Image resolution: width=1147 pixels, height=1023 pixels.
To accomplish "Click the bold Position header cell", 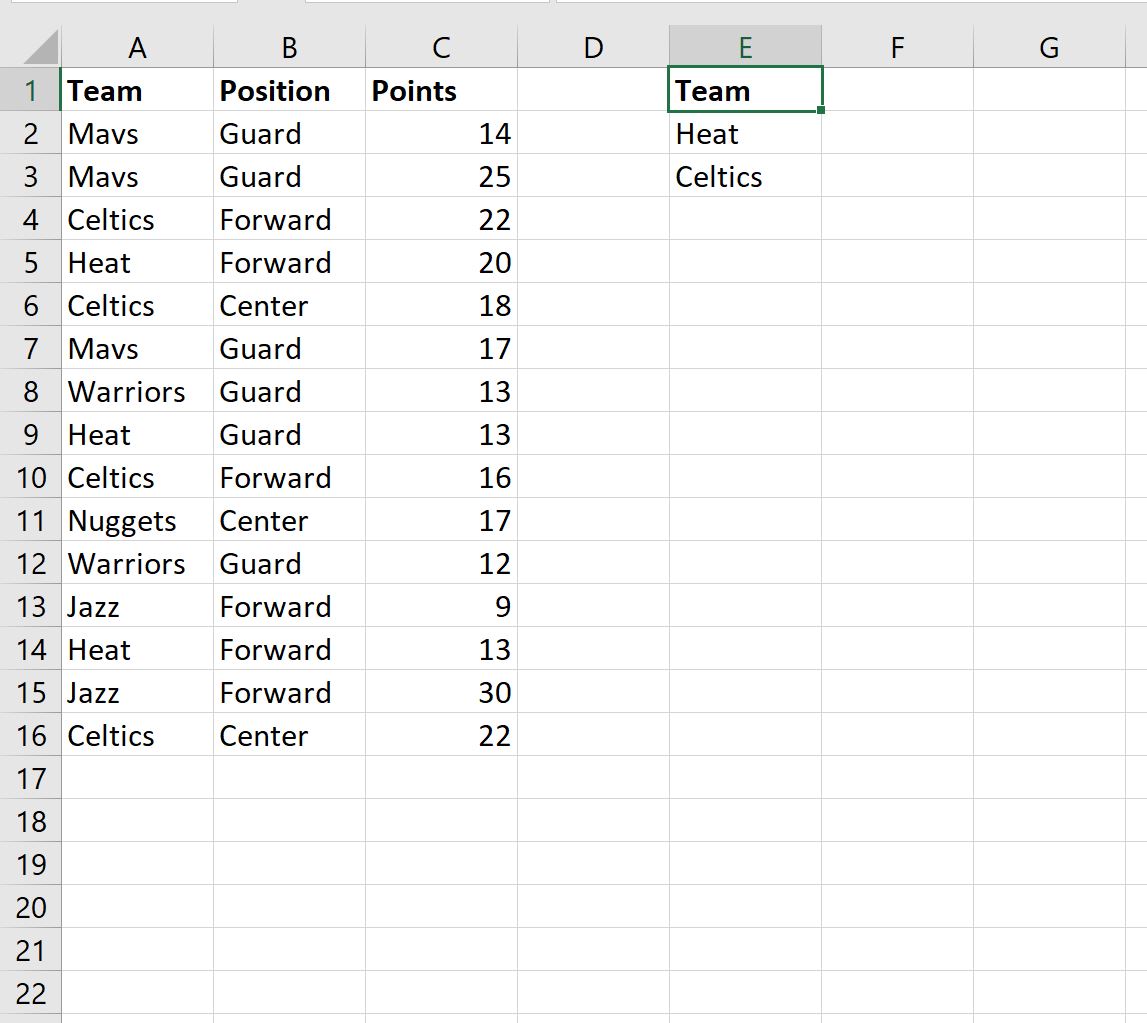I will [289, 91].
